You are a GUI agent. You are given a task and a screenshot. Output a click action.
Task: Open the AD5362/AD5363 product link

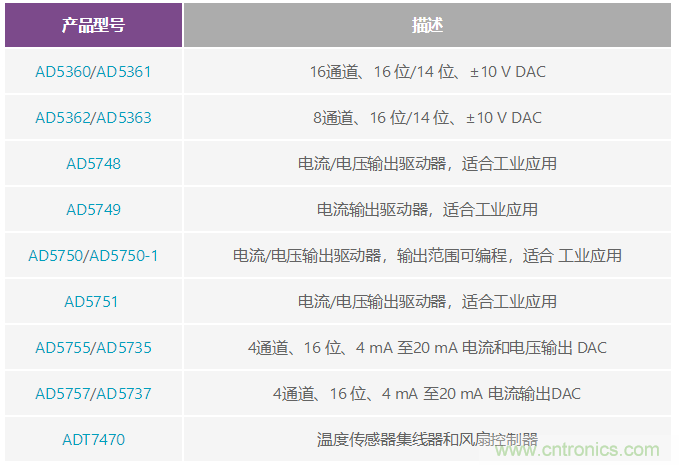[93, 118]
